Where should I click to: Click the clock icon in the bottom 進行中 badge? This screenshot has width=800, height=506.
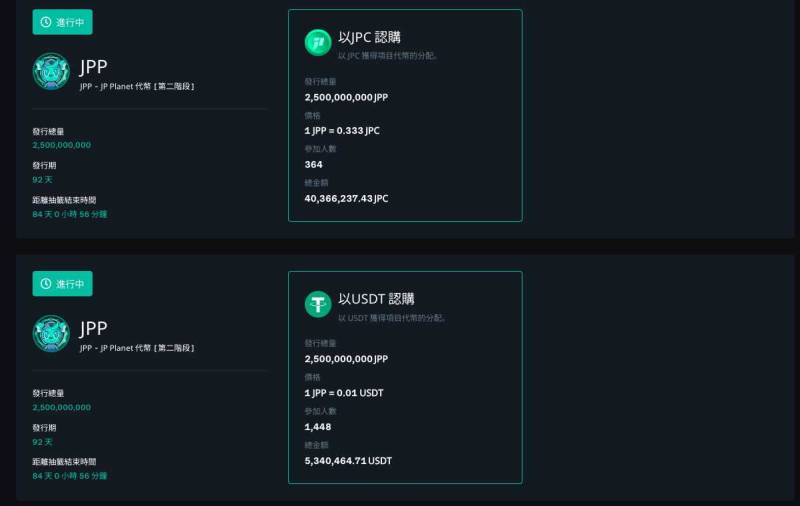pos(46,284)
